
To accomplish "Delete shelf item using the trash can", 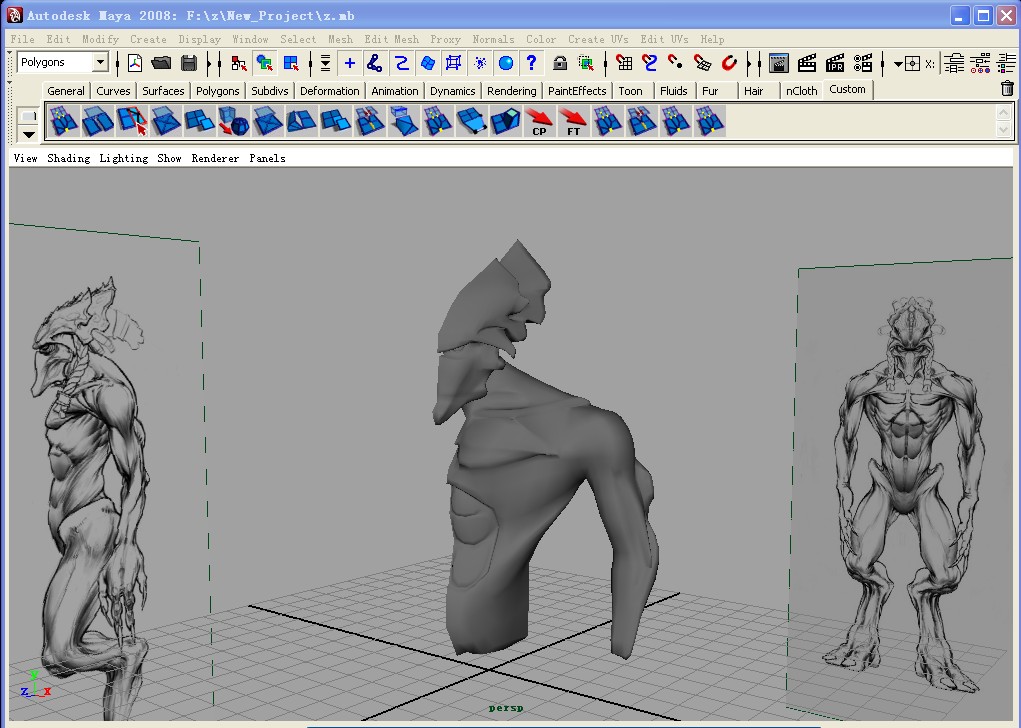I will tap(1007, 89).
